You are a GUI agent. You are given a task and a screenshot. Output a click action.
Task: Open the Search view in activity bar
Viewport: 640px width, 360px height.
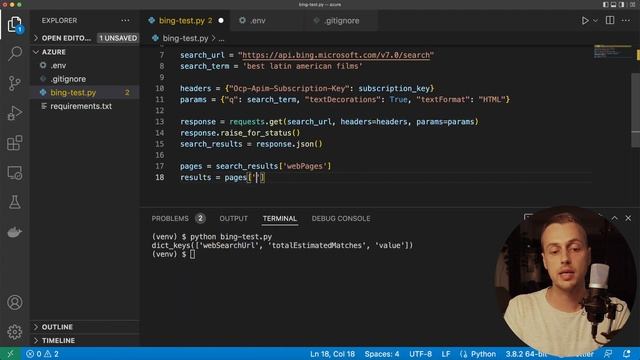point(15,53)
